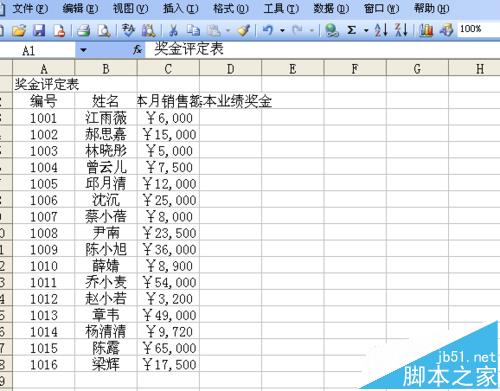
Task: Select the cell with name 乔小麦
Action: [x=106, y=282]
